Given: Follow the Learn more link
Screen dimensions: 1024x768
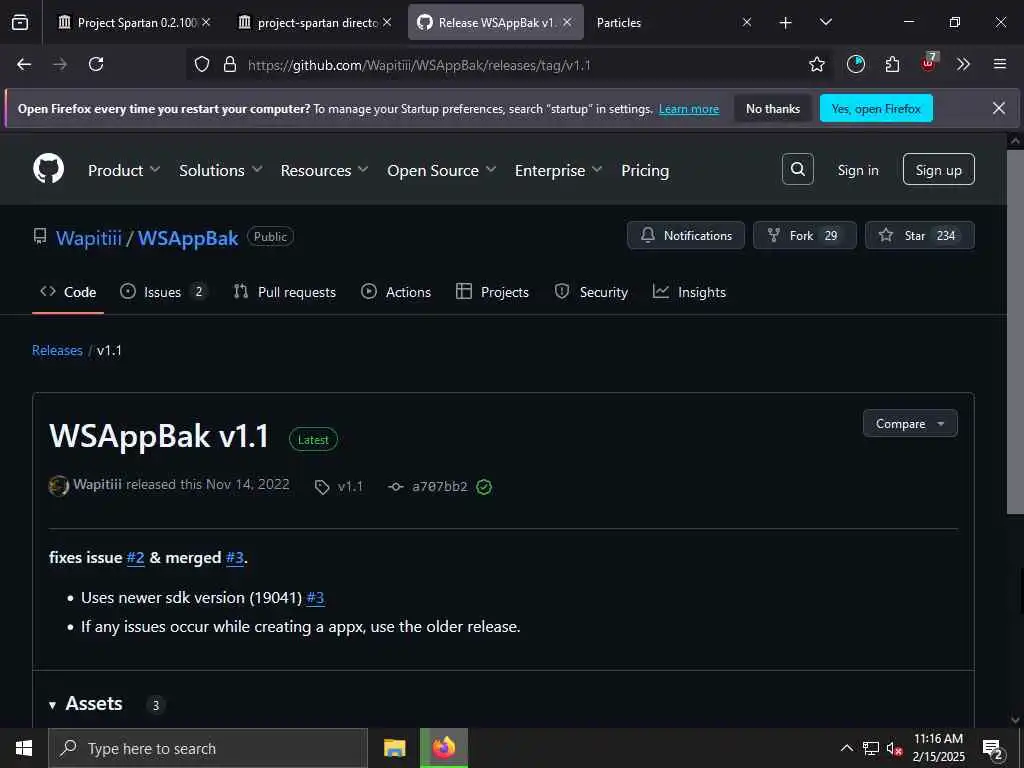Looking at the screenshot, I should 688,109.
